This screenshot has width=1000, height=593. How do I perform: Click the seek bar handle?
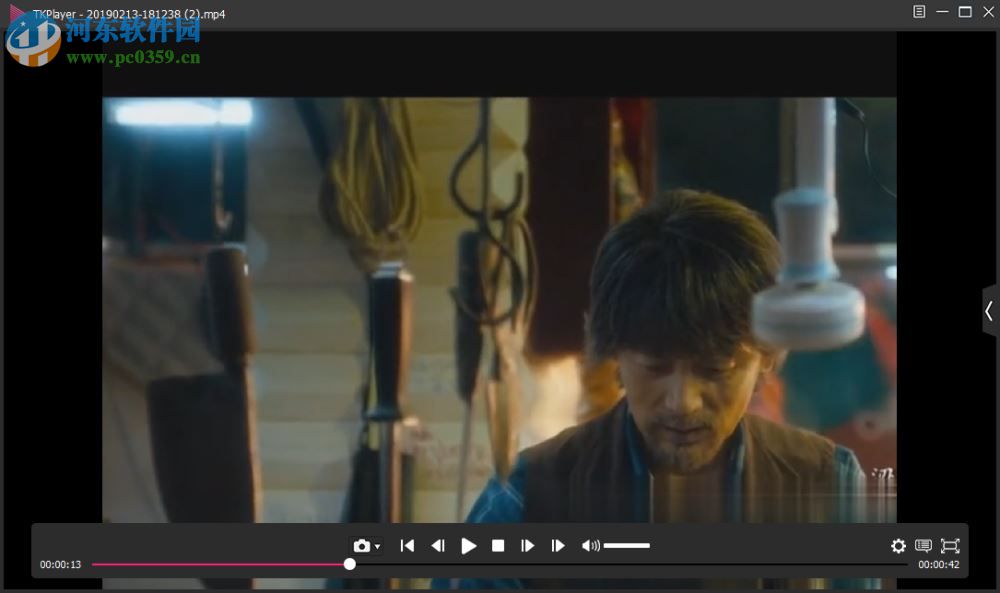click(x=349, y=564)
